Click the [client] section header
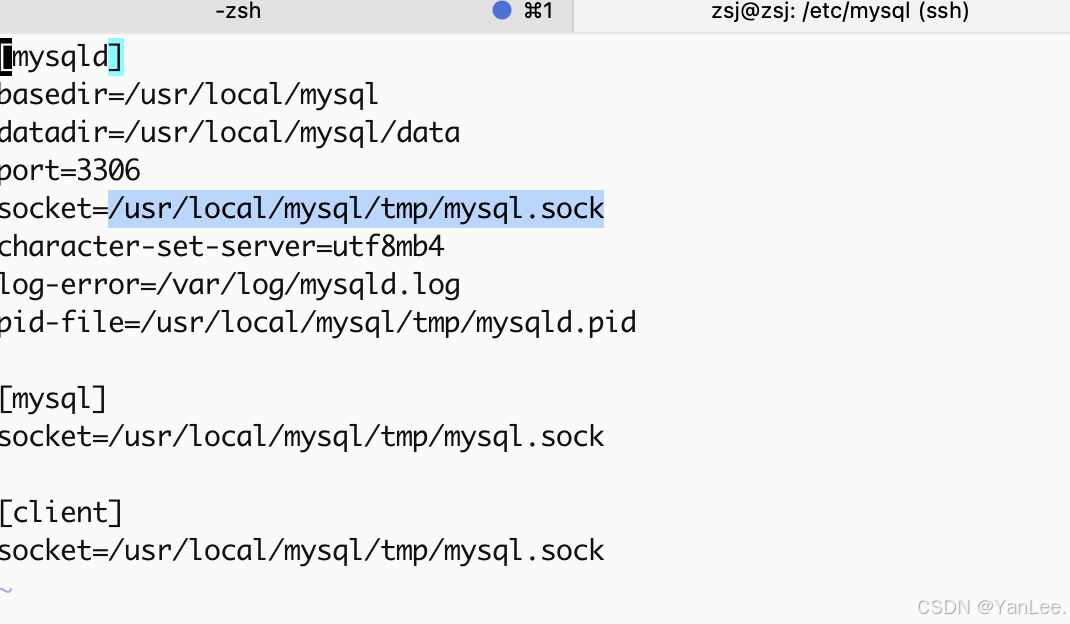 (x=60, y=512)
